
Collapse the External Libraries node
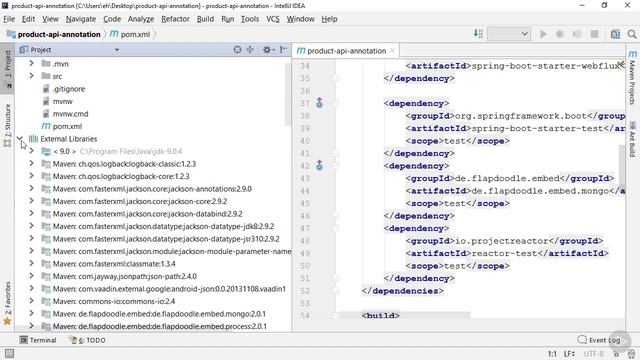click(x=20, y=139)
